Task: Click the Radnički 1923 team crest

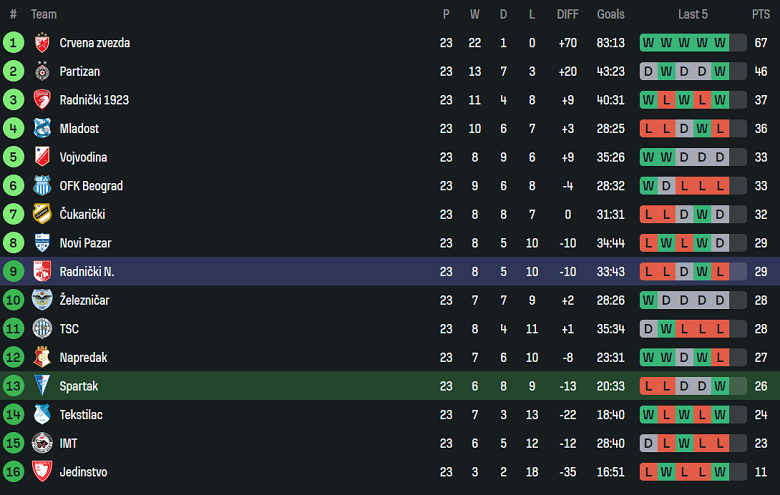Action: click(42, 100)
